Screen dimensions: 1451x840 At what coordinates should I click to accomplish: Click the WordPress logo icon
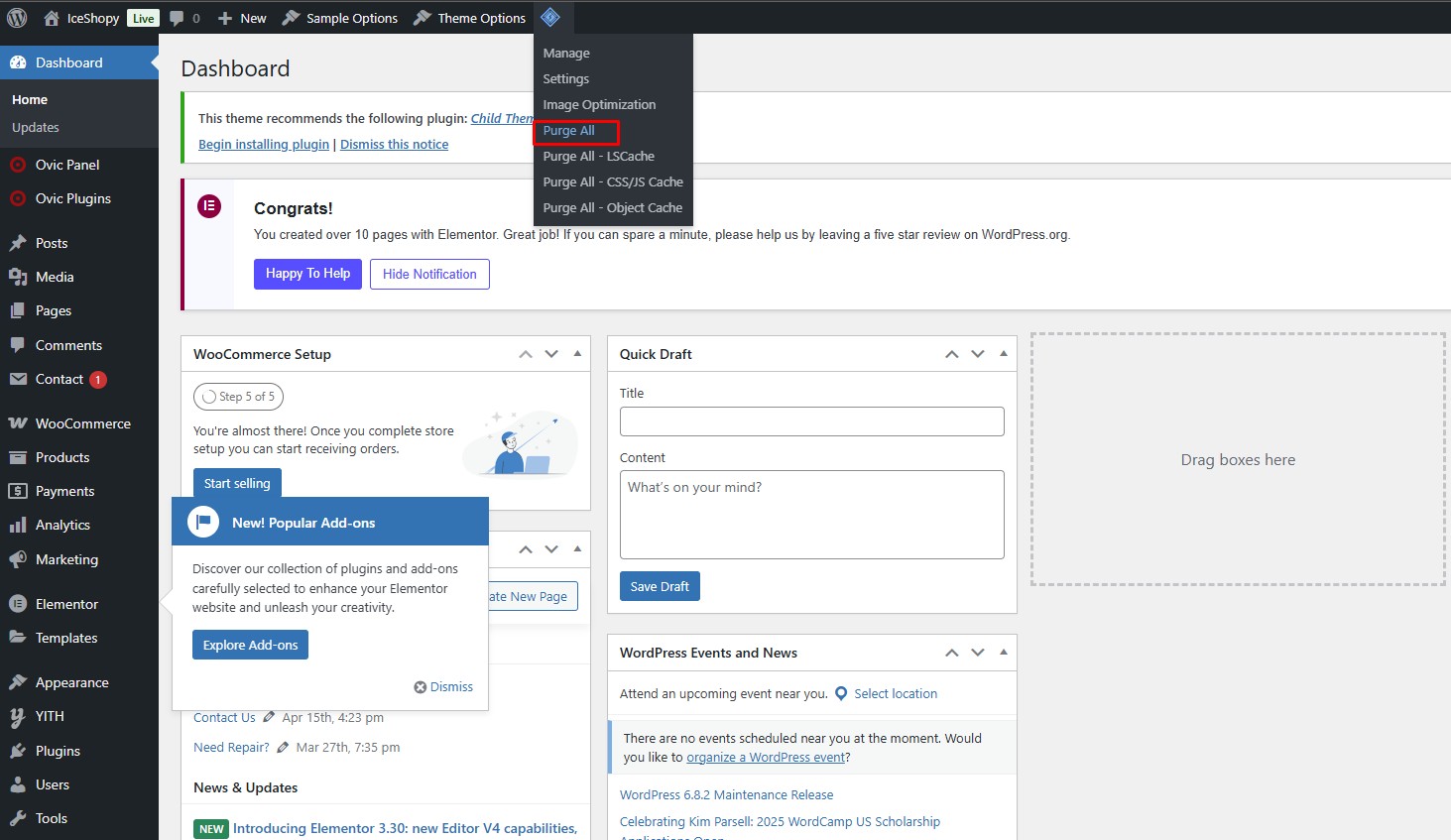point(17,17)
